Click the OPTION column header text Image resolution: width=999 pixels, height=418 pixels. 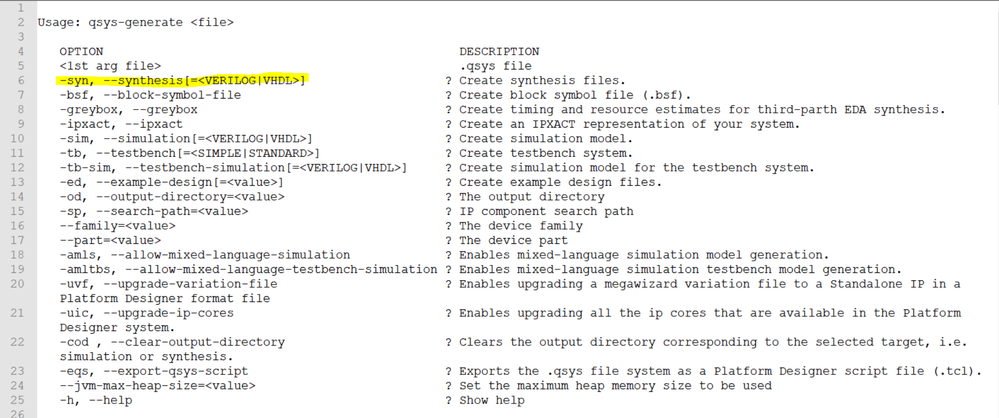[80, 50]
